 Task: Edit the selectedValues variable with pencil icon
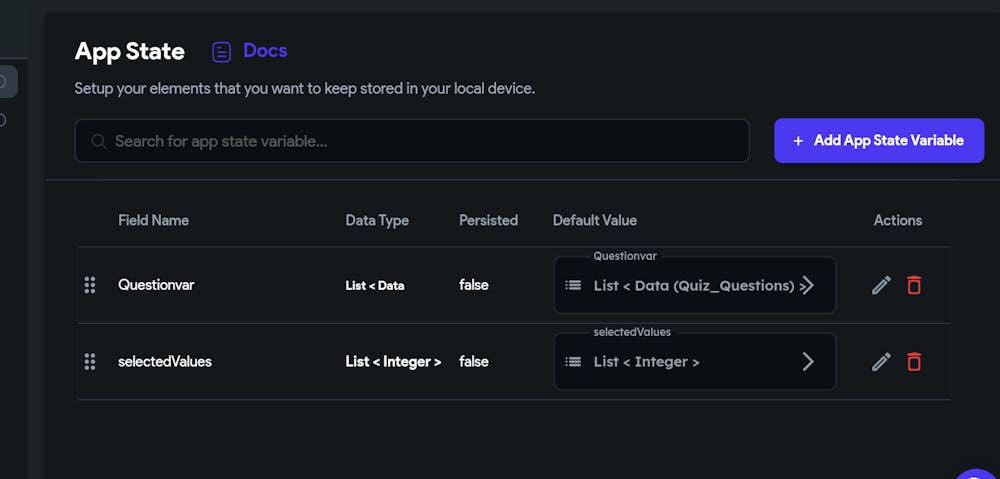click(x=881, y=362)
